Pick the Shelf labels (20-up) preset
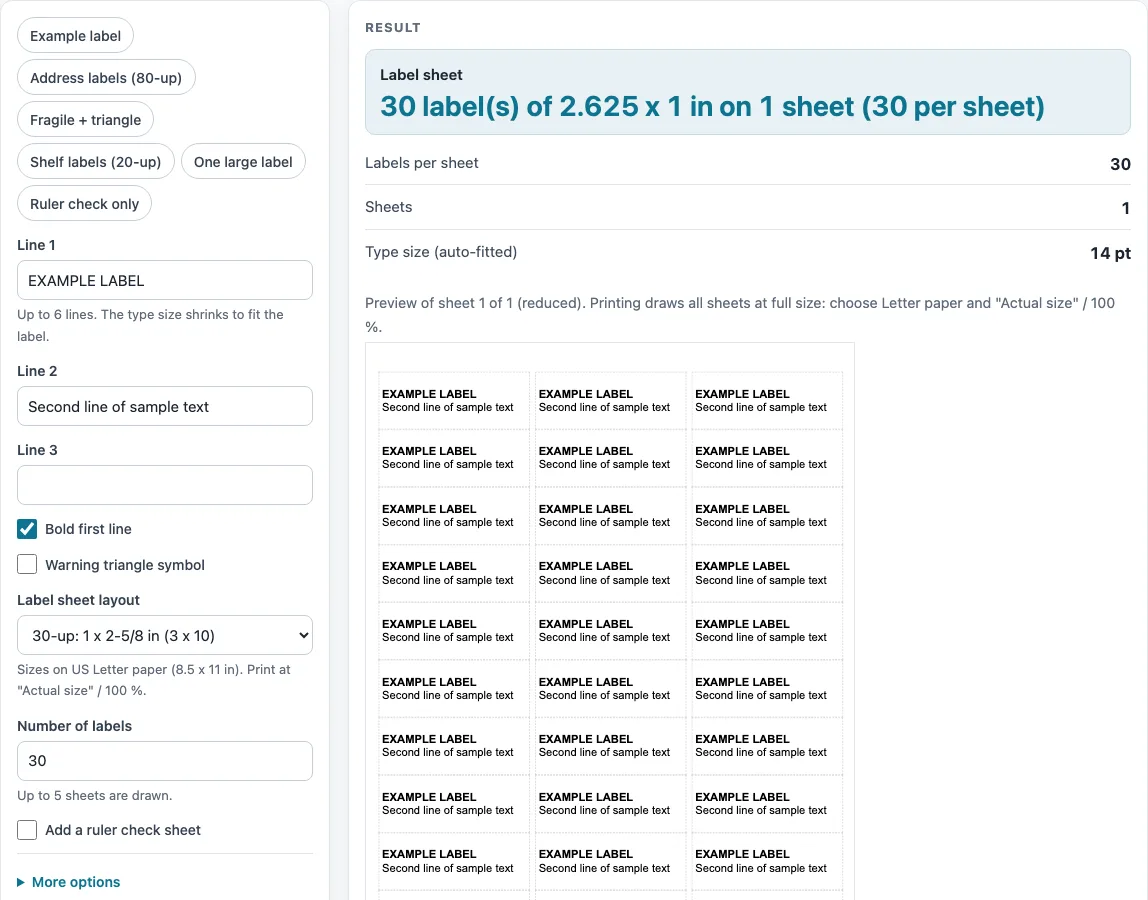 click(x=96, y=162)
